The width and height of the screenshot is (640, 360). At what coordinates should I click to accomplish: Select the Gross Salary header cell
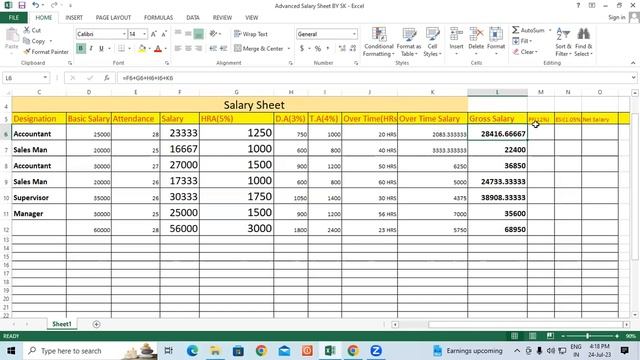[497, 119]
